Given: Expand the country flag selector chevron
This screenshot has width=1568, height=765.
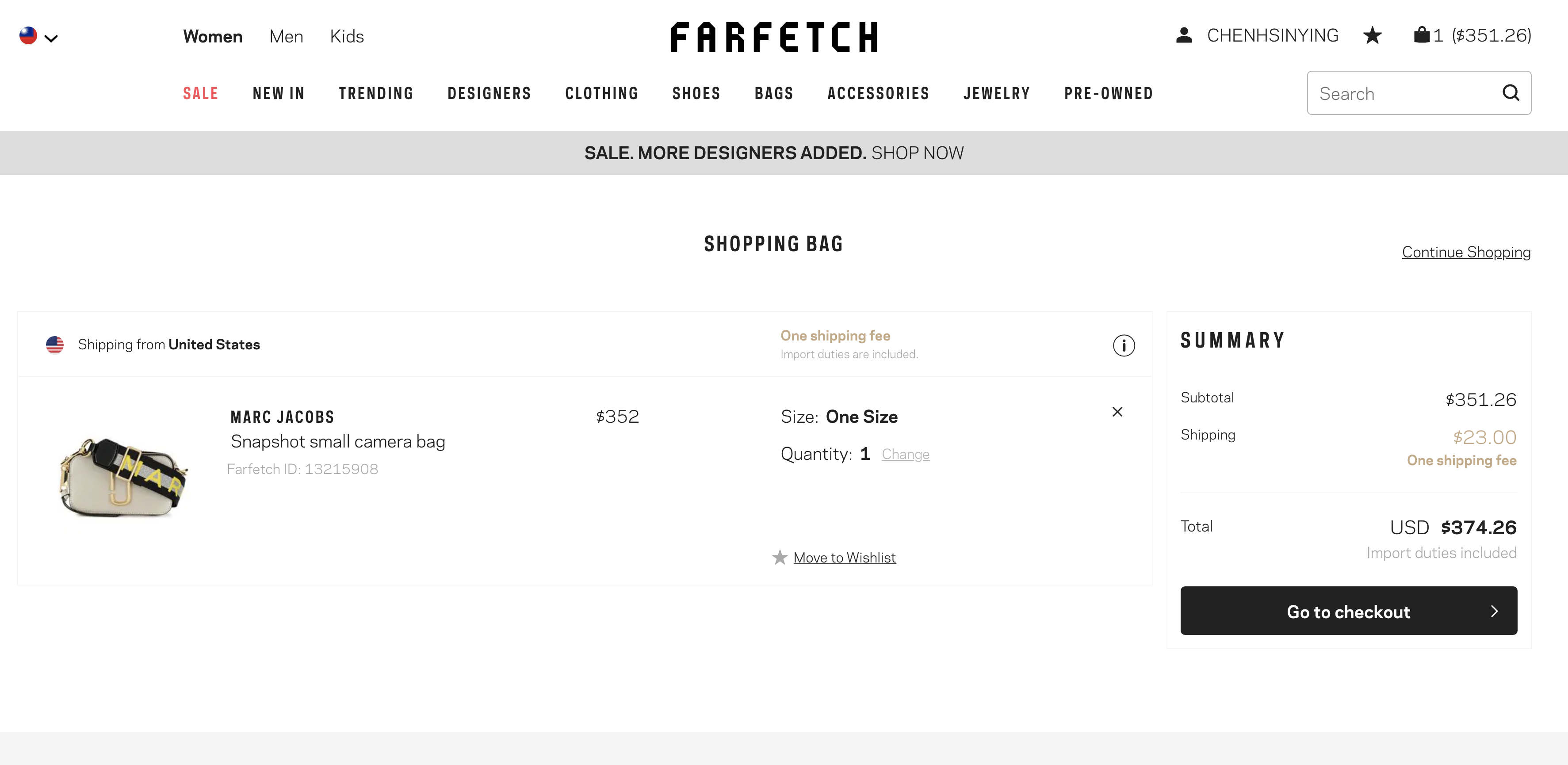Looking at the screenshot, I should tap(51, 38).
